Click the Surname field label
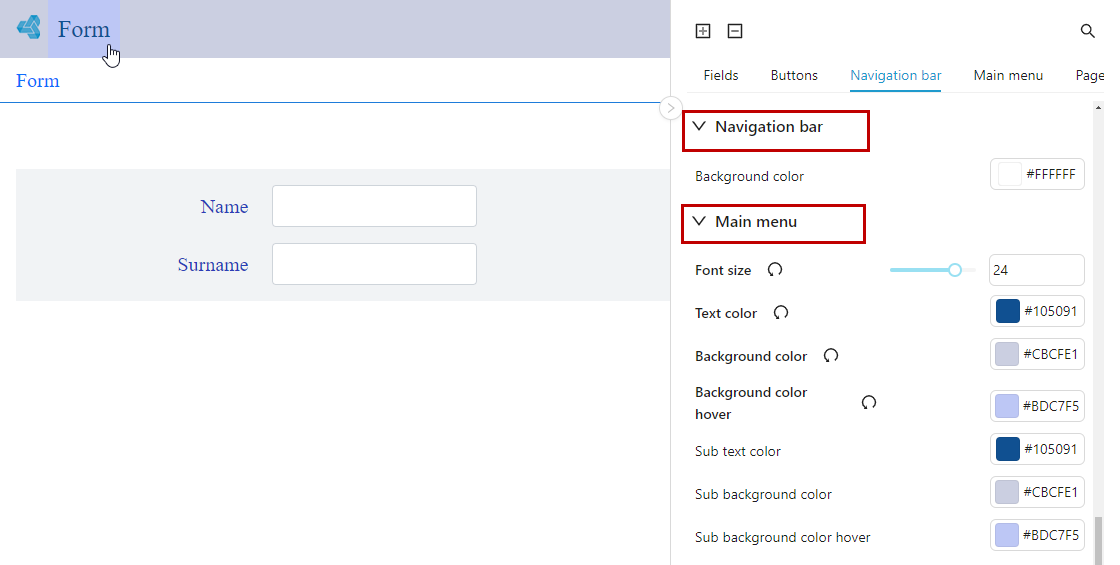The height and width of the screenshot is (565, 1120). (213, 264)
